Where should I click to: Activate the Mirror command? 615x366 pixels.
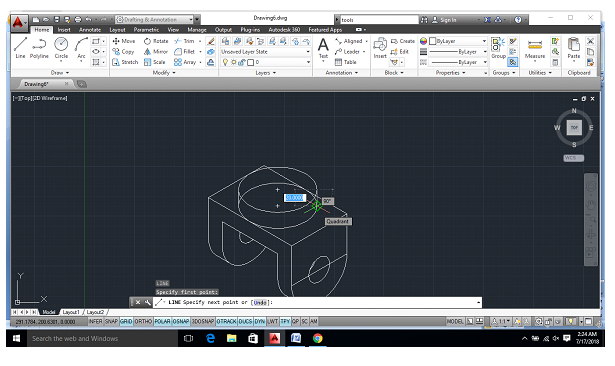point(156,51)
